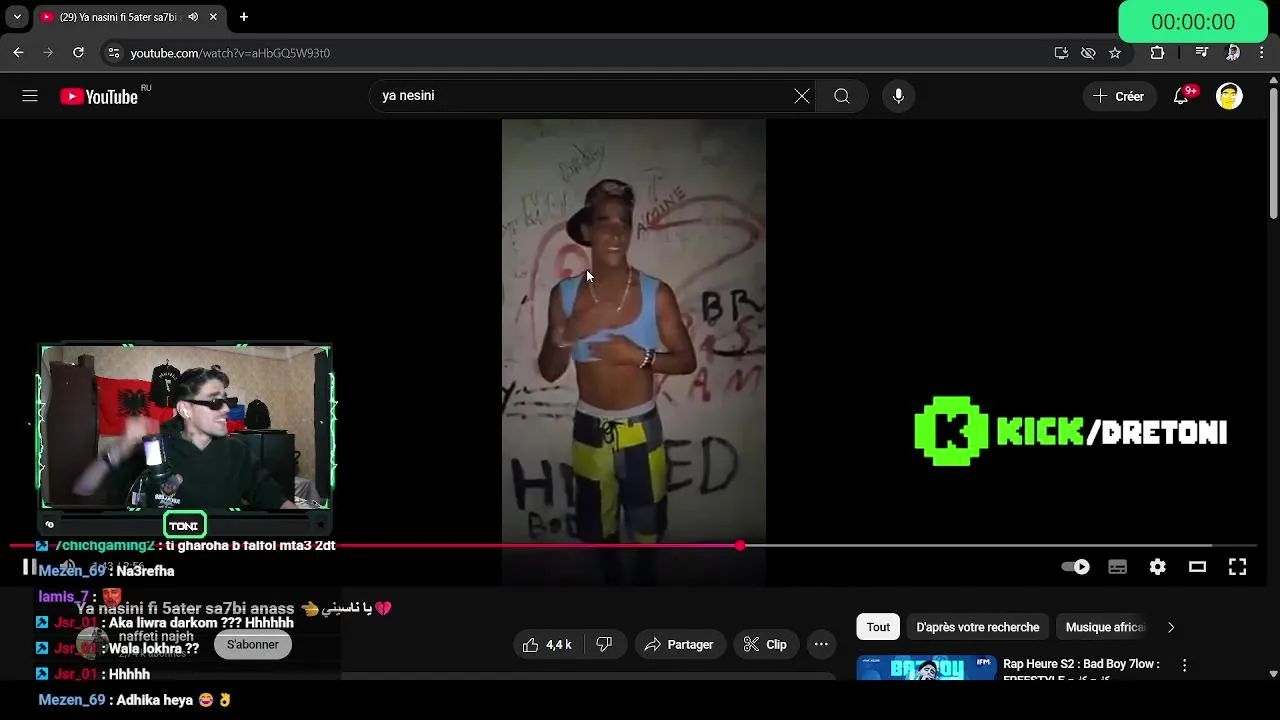Open the player settings gear
Image resolution: width=1280 pixels, height=720 pixels.
pyautogui.click(x=1158, y=567)
